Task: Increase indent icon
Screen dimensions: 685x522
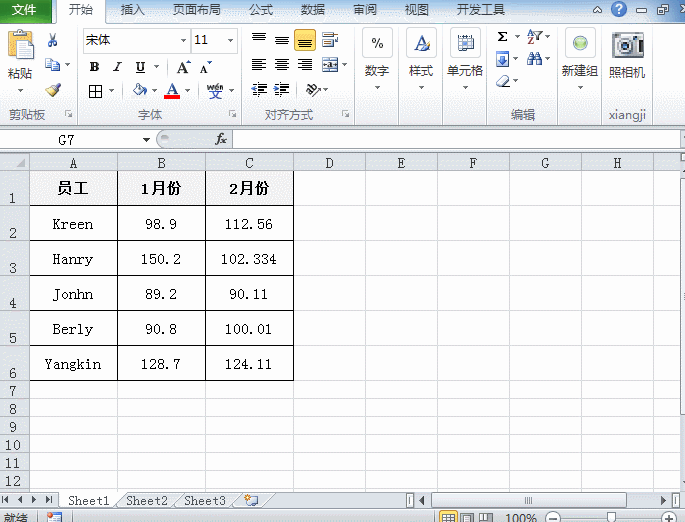Action: click(x=282, y=90)
